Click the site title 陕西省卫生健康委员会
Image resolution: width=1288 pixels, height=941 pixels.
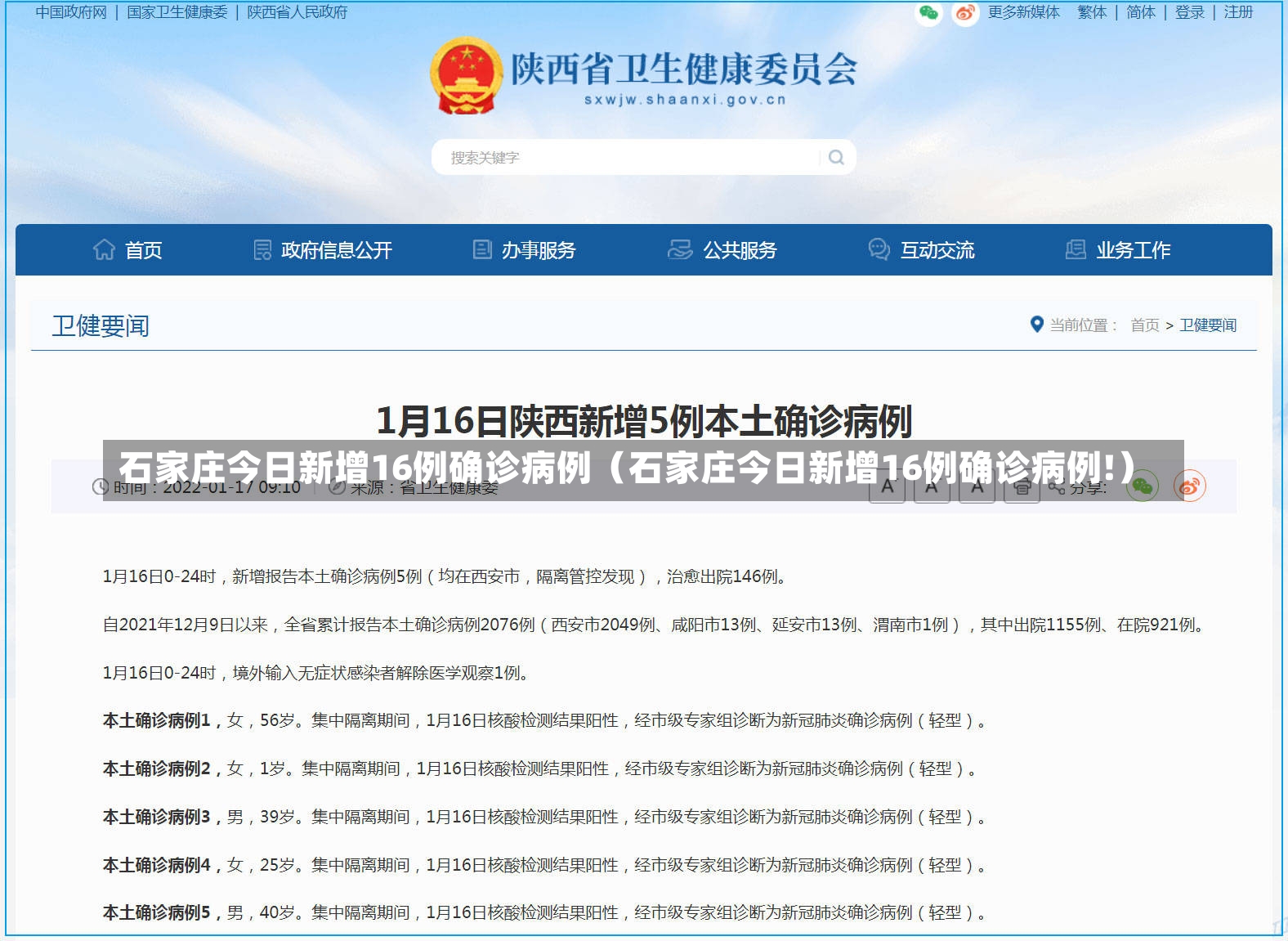click(684, 69)
